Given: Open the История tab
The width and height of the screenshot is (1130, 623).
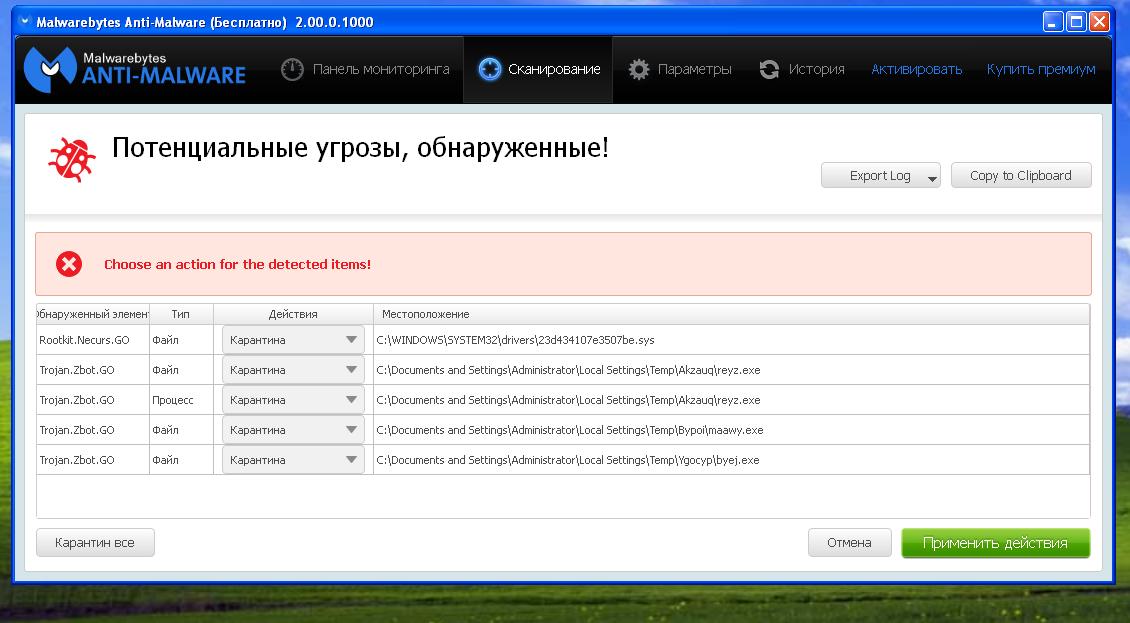Looking at the screenshot, I should 816,69.
